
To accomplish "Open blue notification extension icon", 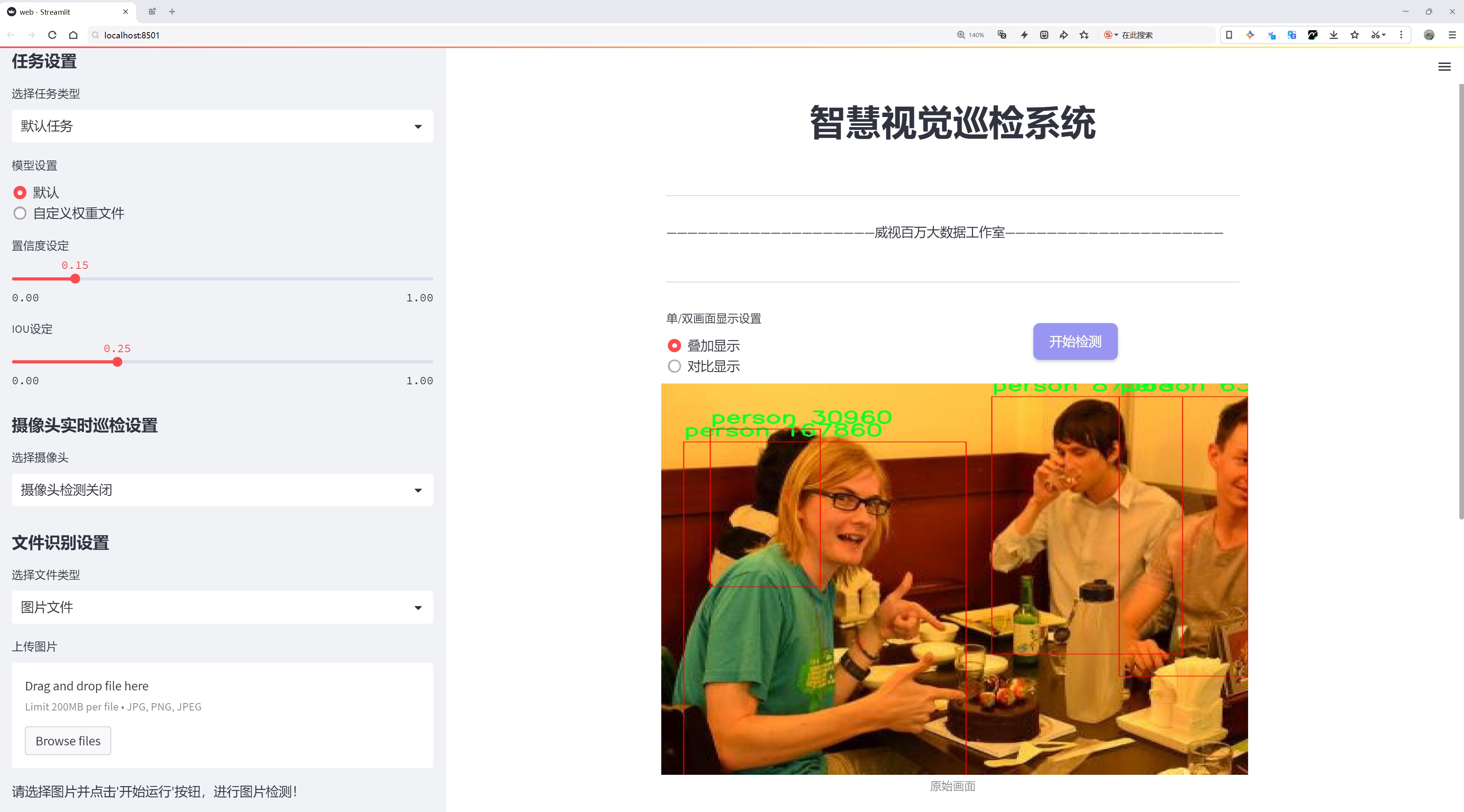I will point(1272,35).
